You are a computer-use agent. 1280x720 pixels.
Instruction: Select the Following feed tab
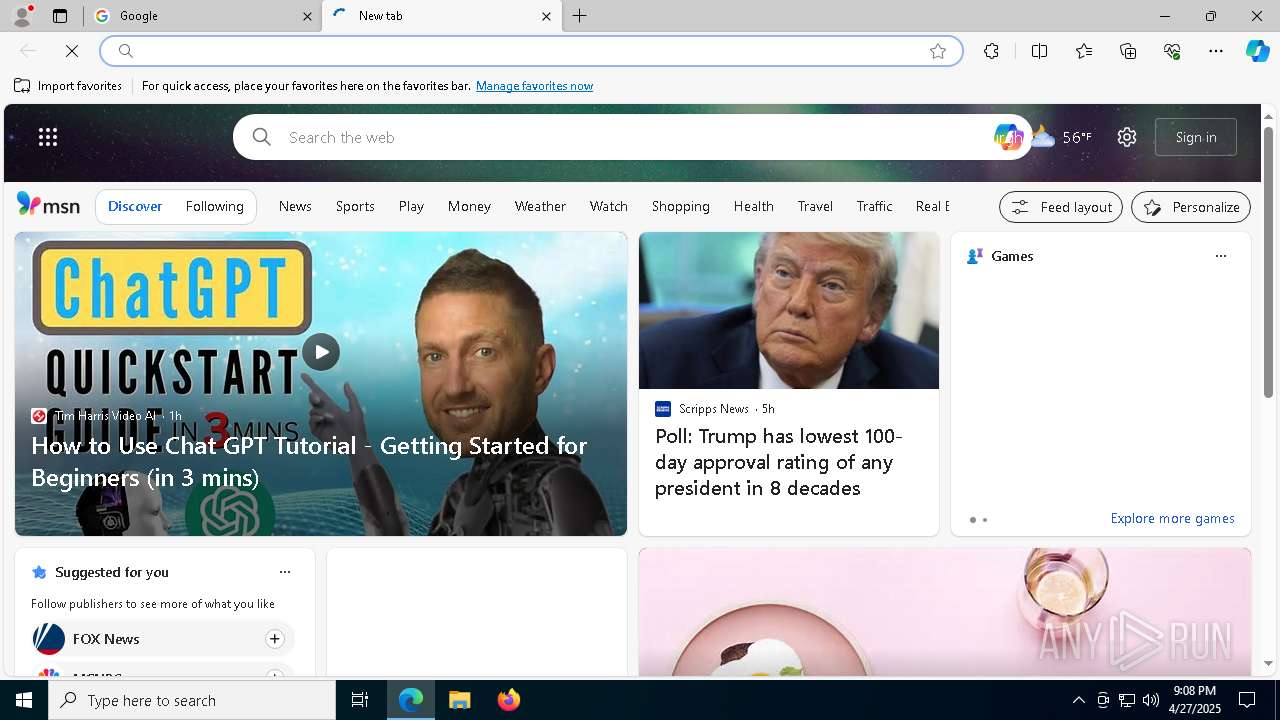click(214, 206)
